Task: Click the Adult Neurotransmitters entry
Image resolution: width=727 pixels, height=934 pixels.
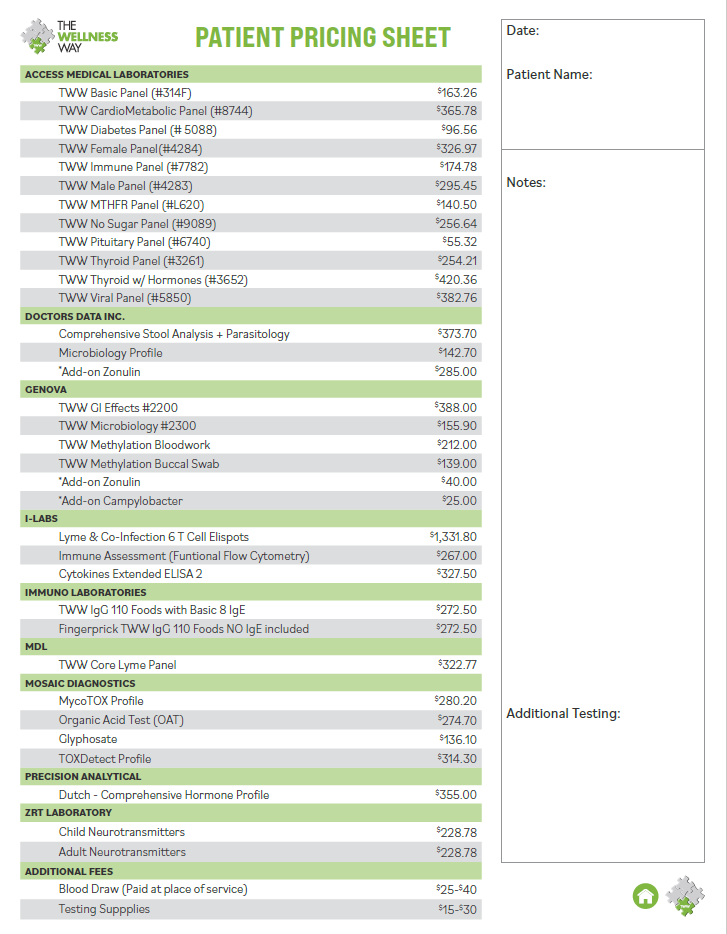Action: tap(122, 852)
